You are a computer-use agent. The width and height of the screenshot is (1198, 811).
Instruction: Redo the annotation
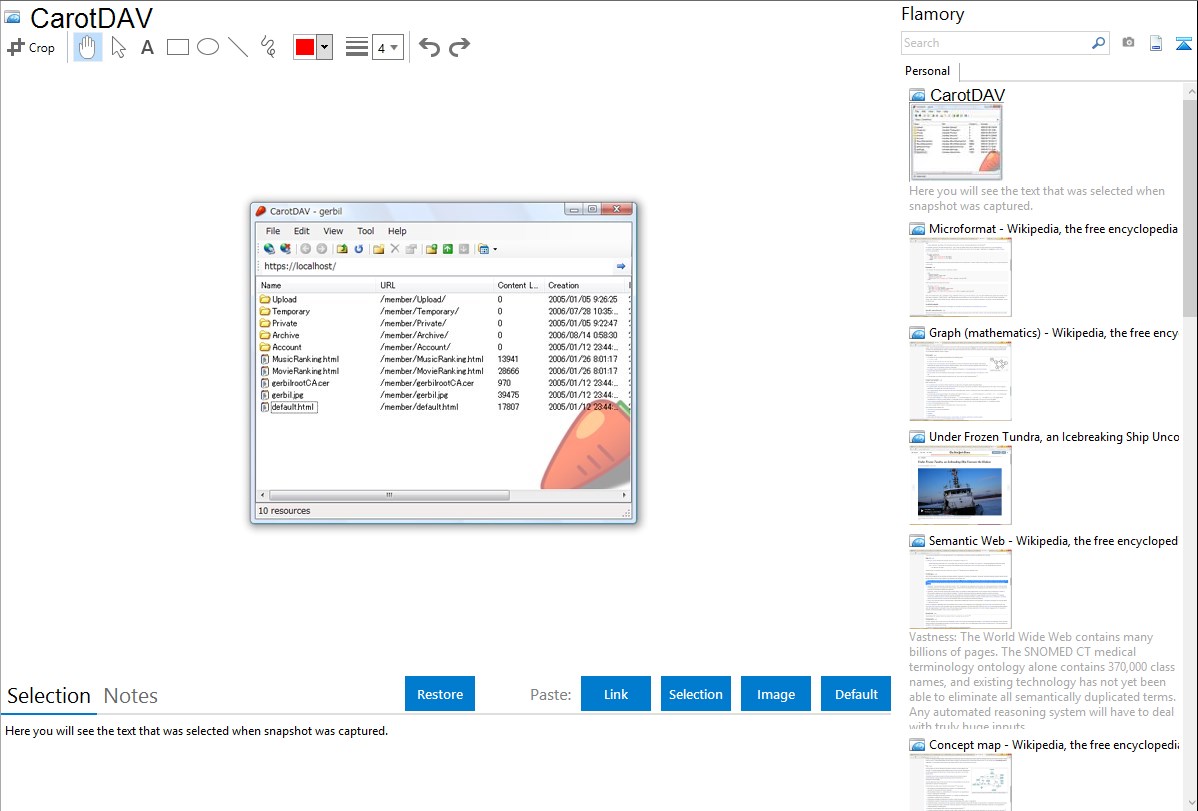(459, 47)
